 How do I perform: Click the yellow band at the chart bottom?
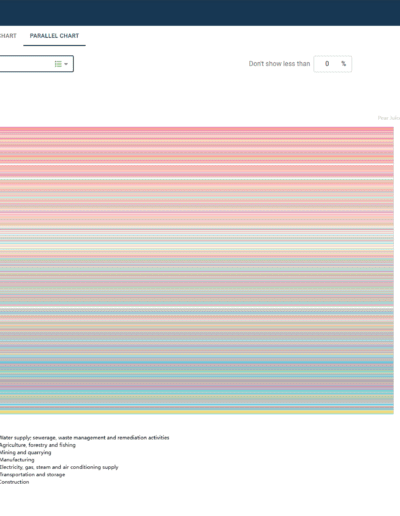pos(197,412)
